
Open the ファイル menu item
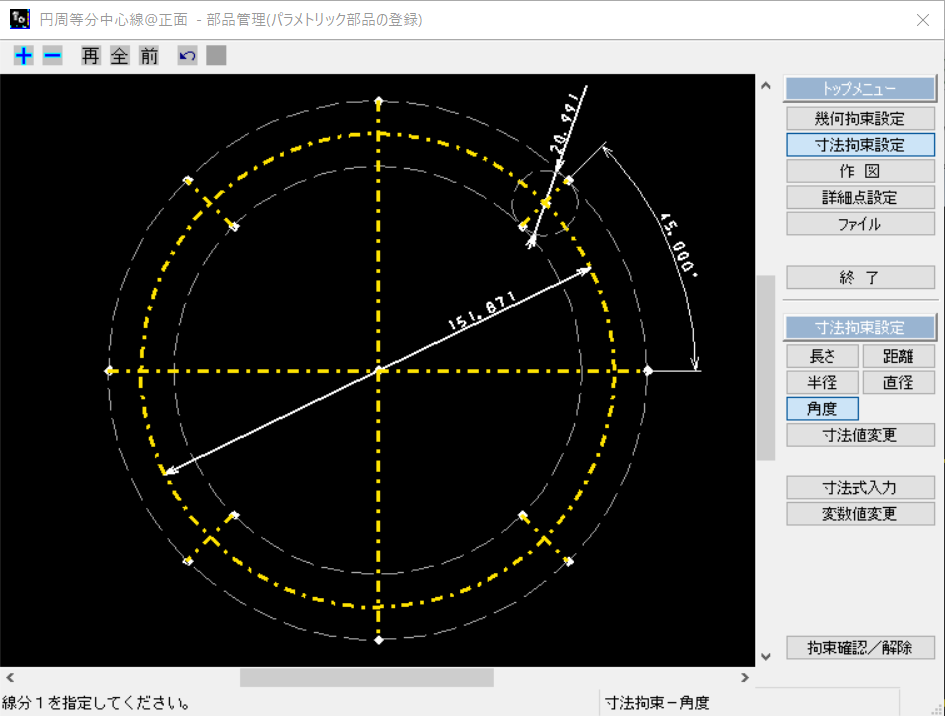point(860,224)
